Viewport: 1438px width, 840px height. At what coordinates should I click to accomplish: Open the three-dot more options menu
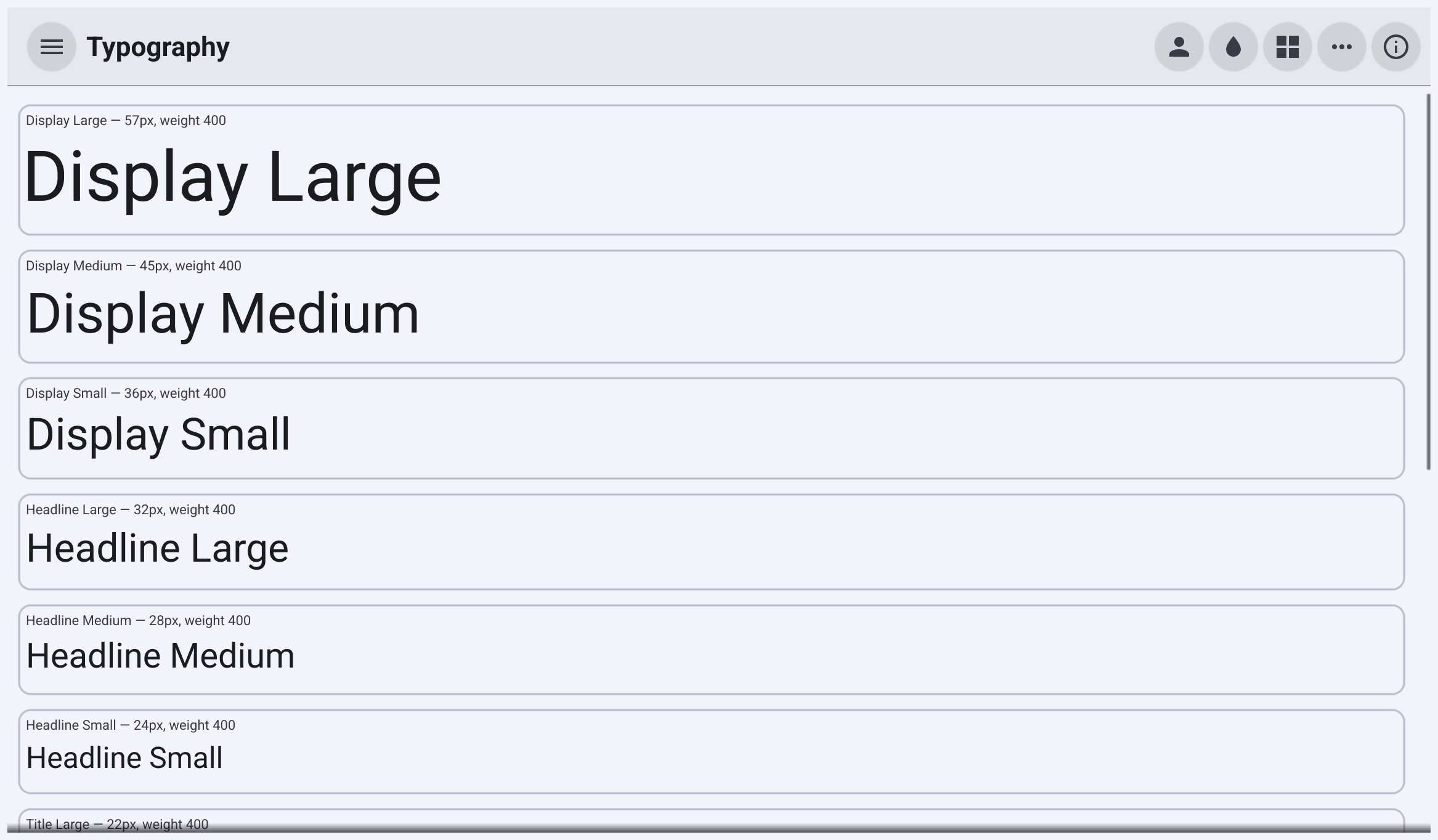coord(1342,47)
